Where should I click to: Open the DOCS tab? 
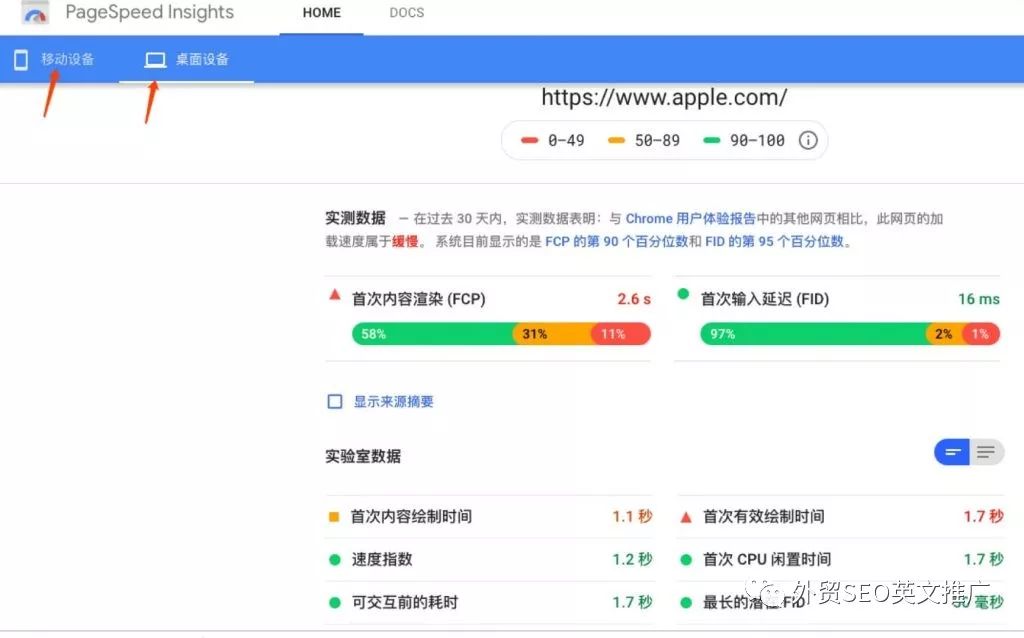click(x=405, y=13)
